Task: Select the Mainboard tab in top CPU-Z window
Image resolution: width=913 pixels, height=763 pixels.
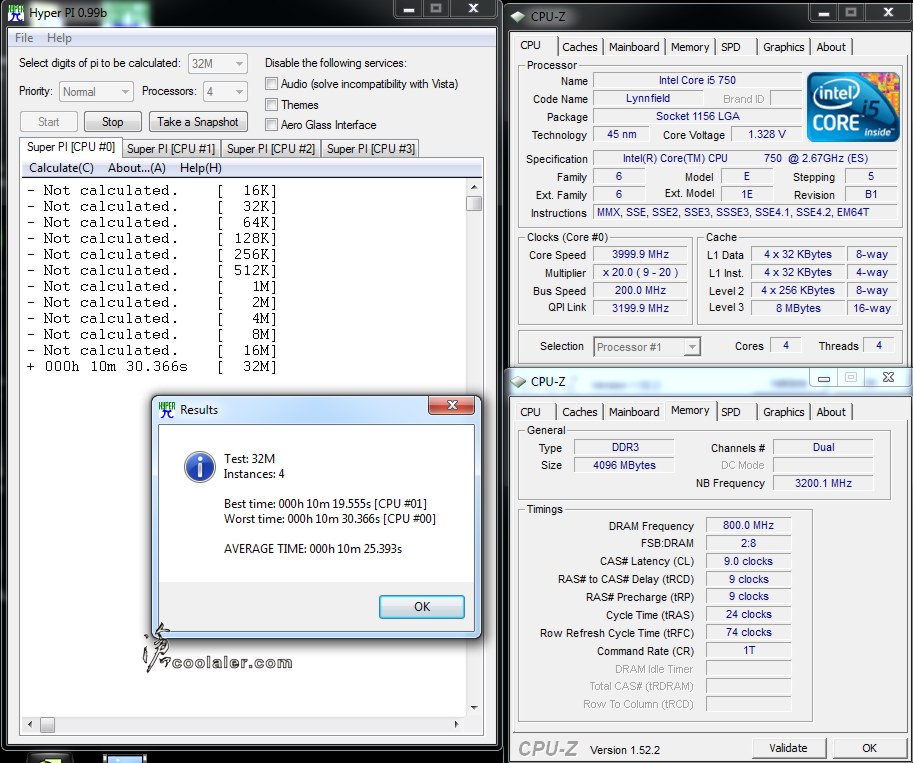Action: 634,47
